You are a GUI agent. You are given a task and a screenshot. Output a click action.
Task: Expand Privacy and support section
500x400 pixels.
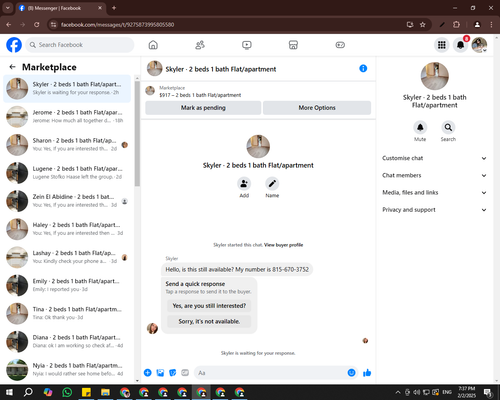[434, 210]
